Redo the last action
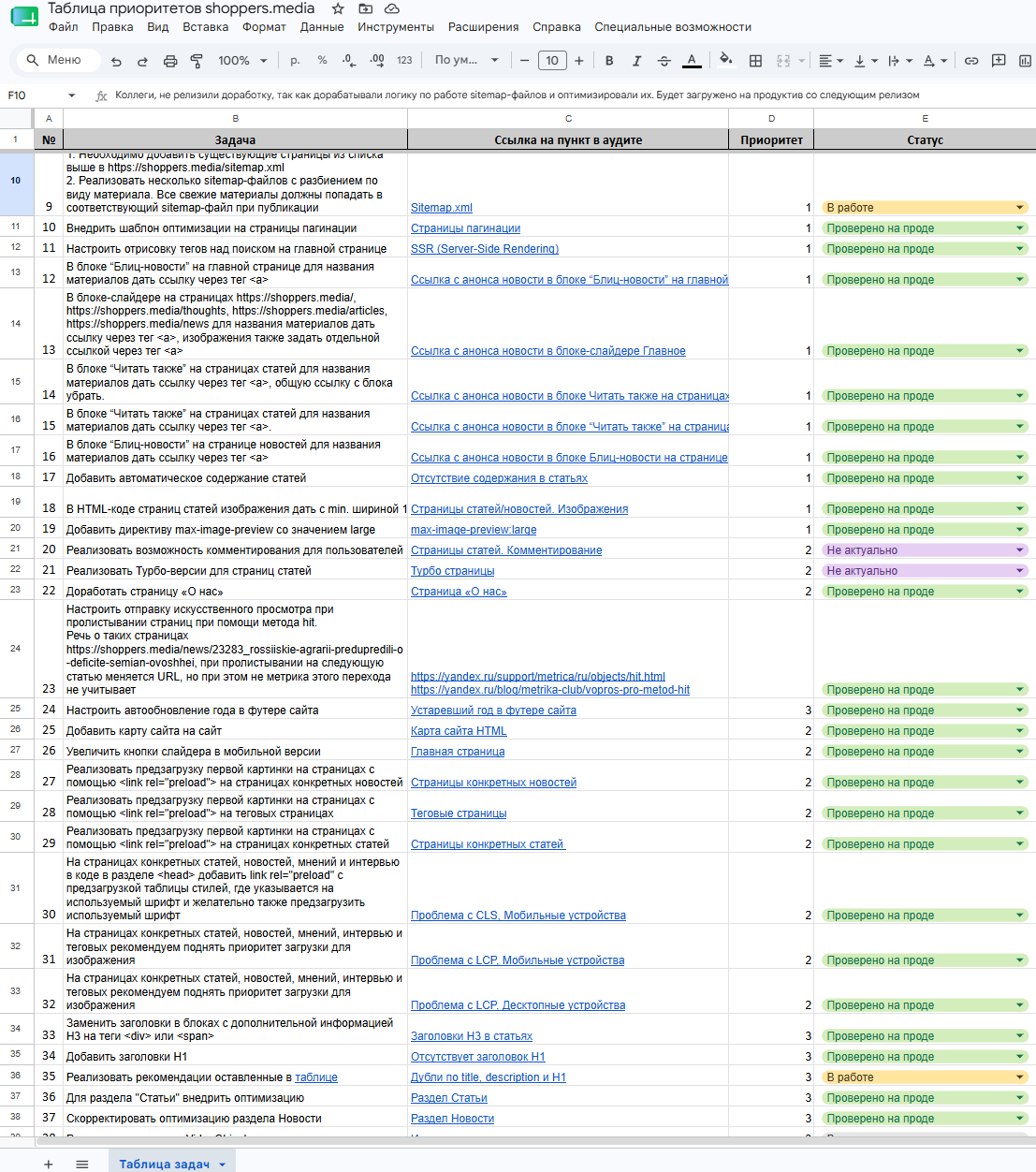The image size is (1036, 1172). [142, 61]
